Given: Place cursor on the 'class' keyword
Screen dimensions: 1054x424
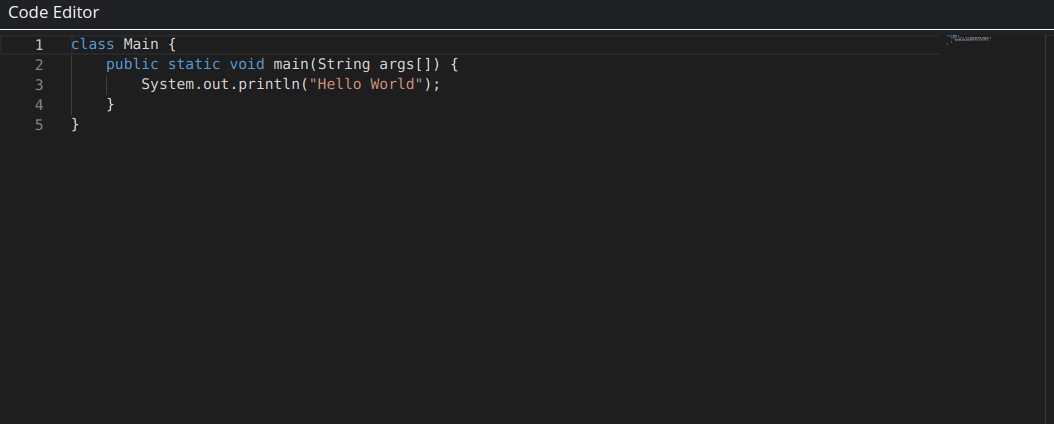Looking at the screenshot, I should click(x=93, y=44).
